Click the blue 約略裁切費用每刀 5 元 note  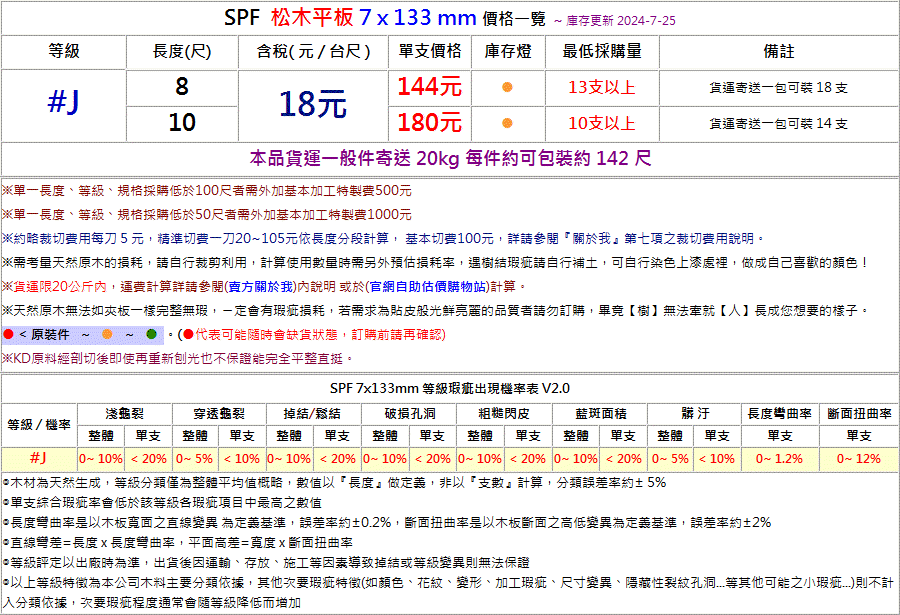click(383, 238)
